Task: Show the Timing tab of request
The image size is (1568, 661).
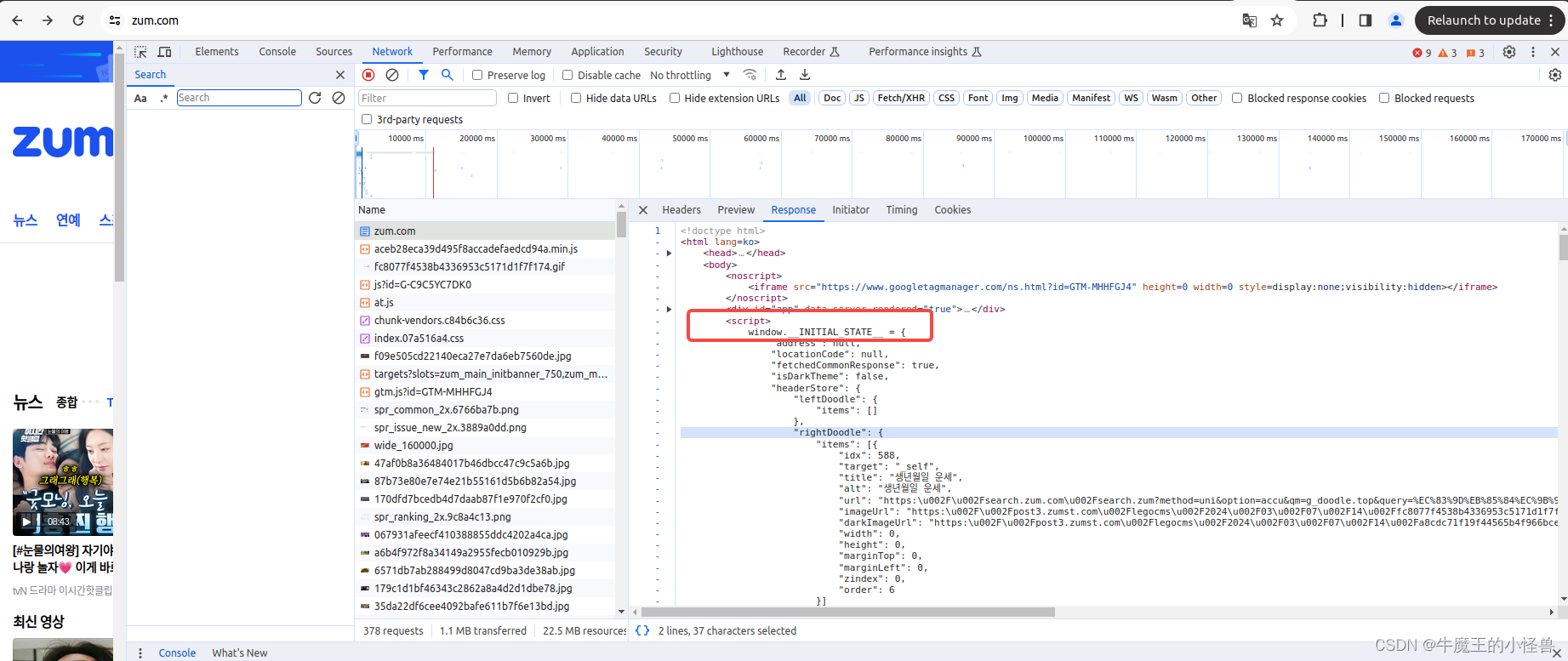Action: [x=902, y=210]
